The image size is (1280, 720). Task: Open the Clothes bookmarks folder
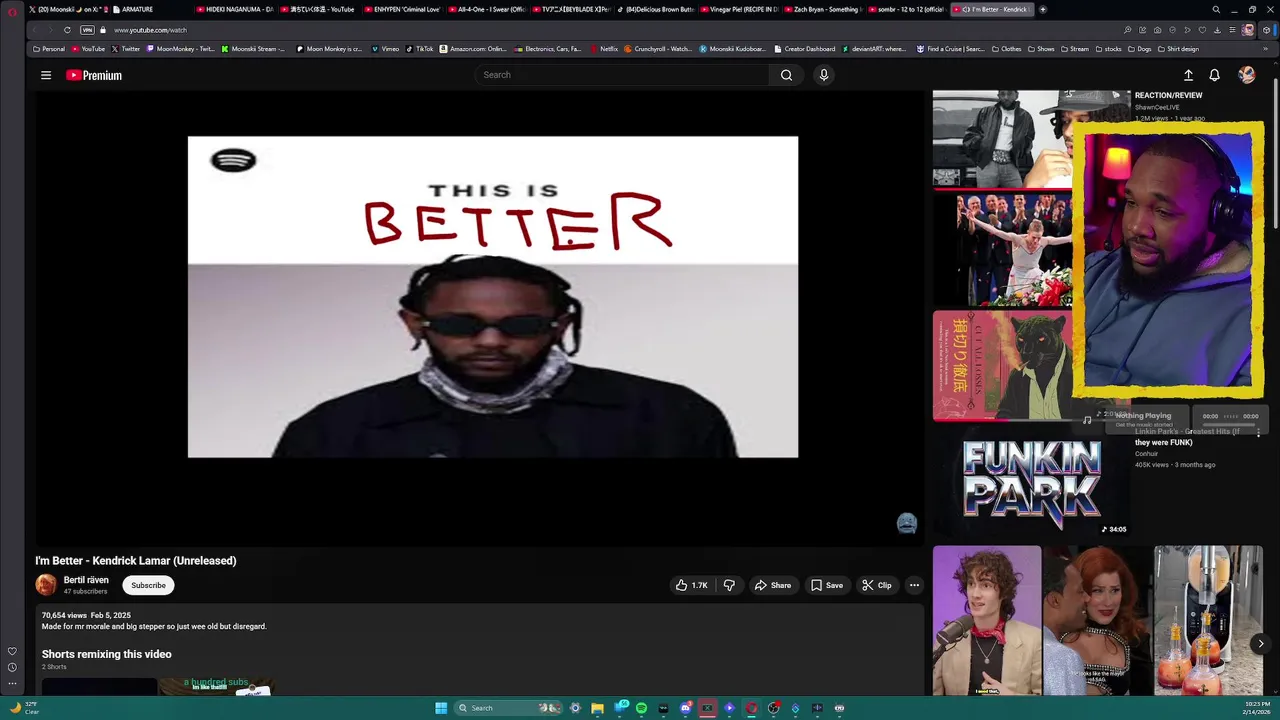click(1006, 49)
